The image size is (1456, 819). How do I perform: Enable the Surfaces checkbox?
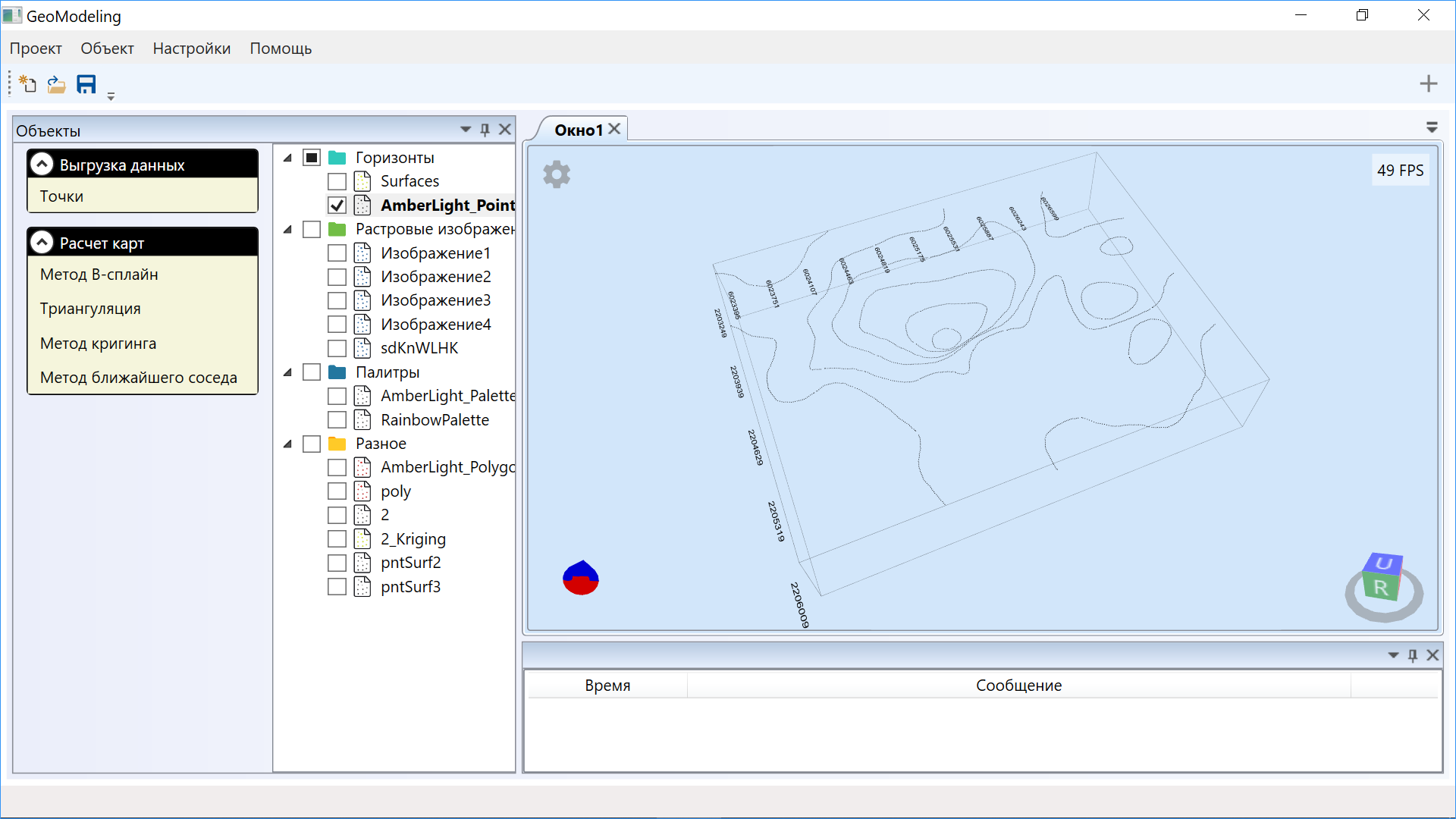[337, 182]
